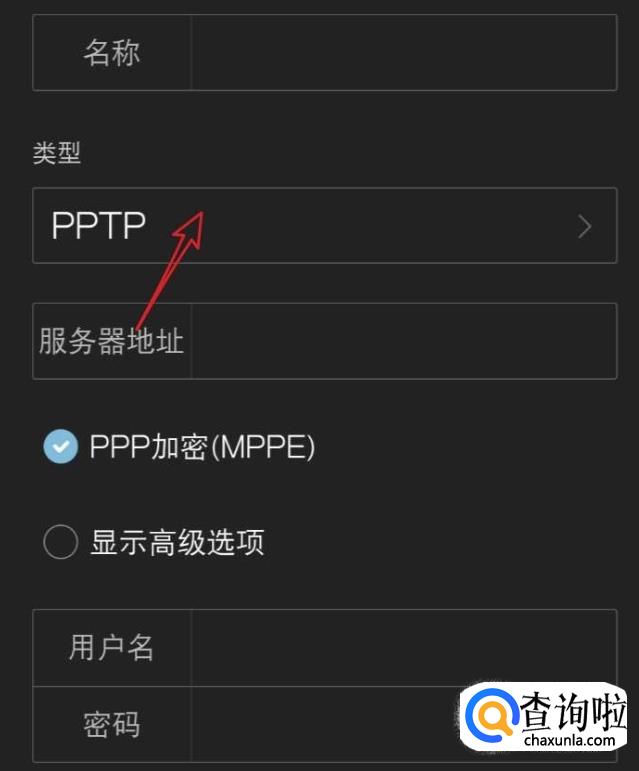The image size is (639, 771).
Task: Click the 用户名 username input field
Action: [x=403, y=648]
